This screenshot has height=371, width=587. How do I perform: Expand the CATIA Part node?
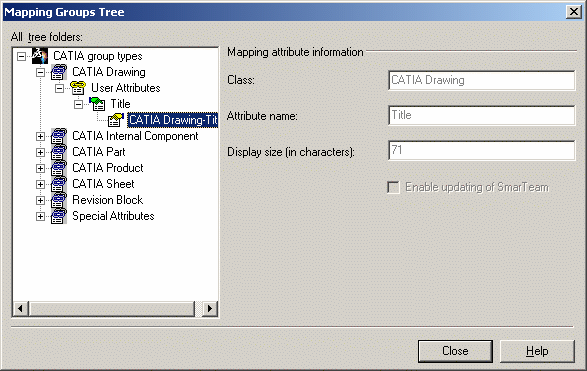click(x=40, y=152)
